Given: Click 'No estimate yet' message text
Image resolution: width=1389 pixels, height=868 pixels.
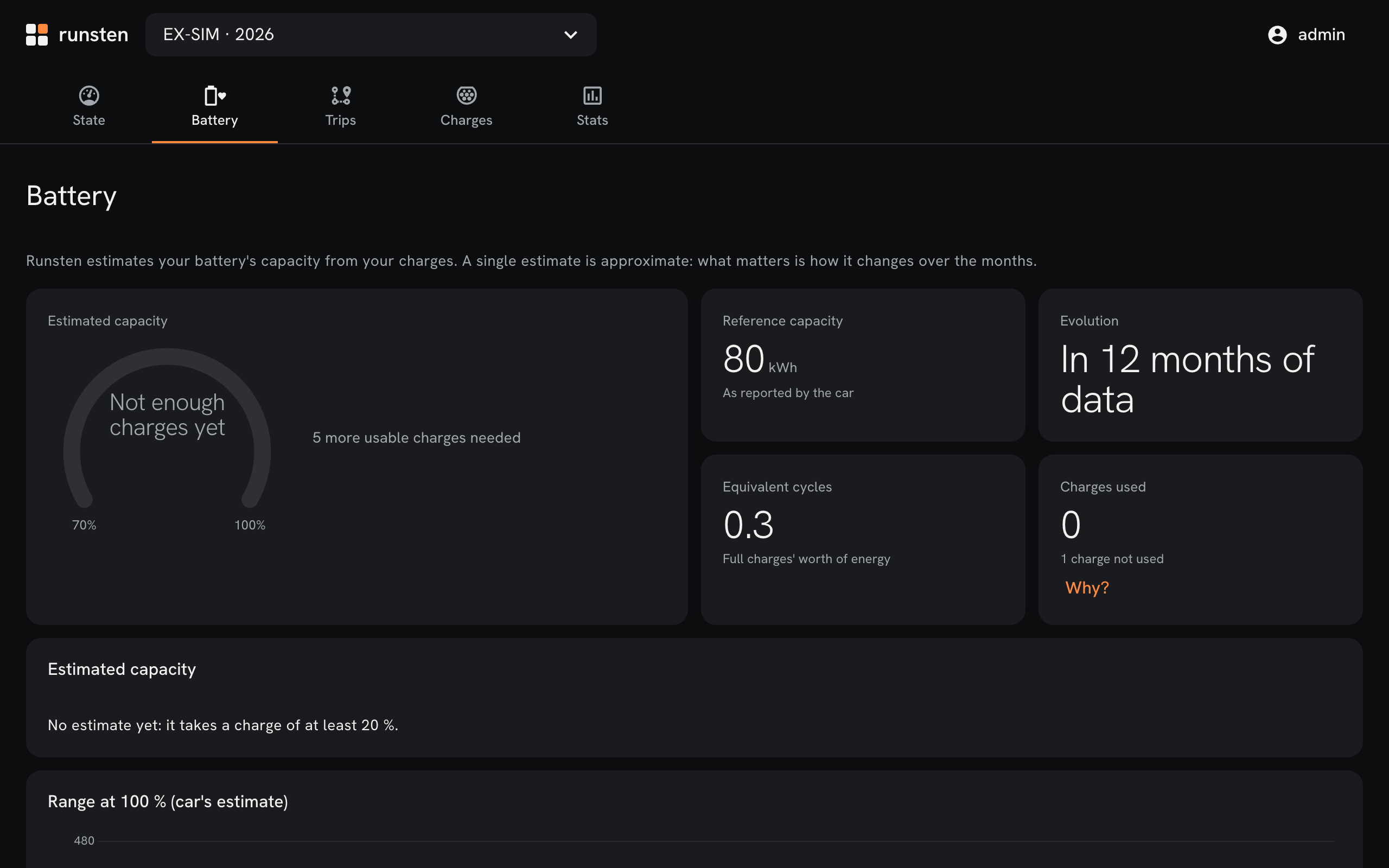Looking at the screenshot, I should click(x=222, y=725).
